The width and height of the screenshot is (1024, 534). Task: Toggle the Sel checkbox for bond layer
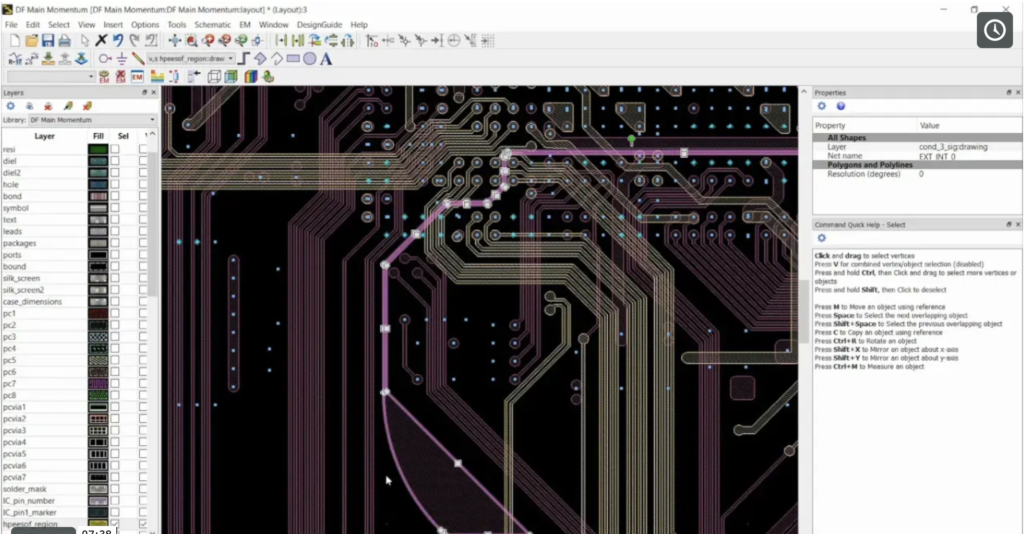tap(115, 196)
